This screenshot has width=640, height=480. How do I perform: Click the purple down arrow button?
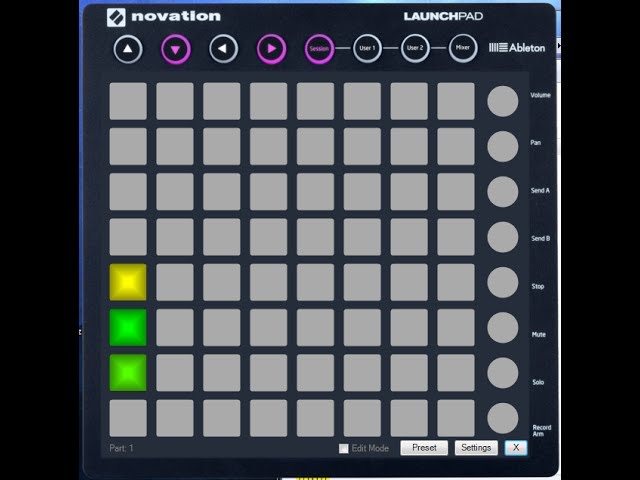click(176, 49)
